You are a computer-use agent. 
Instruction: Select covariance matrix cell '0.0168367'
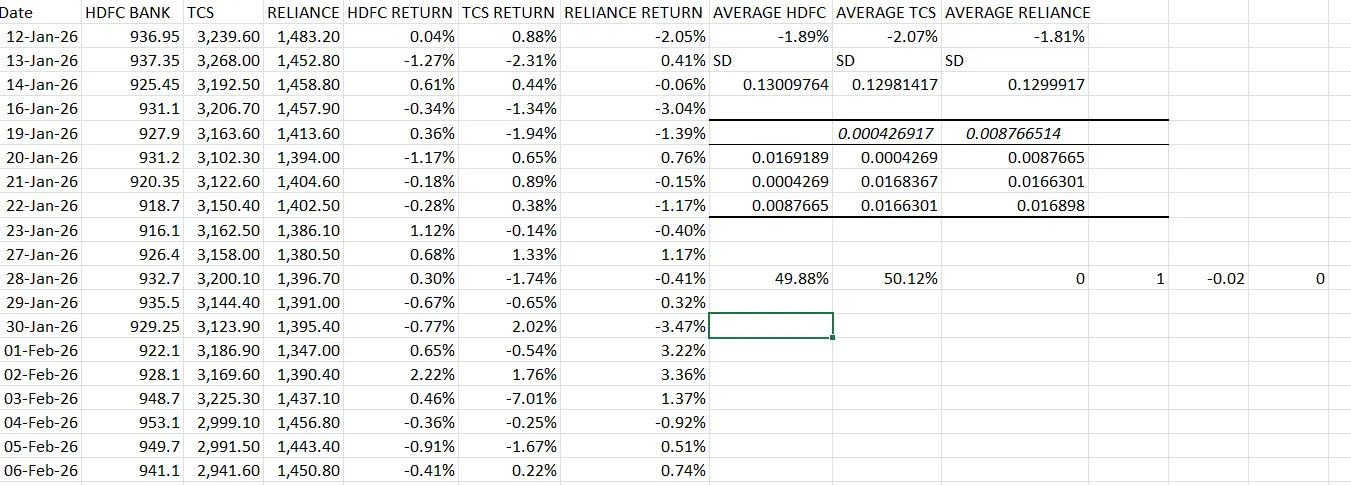click(x=886, y=181)
